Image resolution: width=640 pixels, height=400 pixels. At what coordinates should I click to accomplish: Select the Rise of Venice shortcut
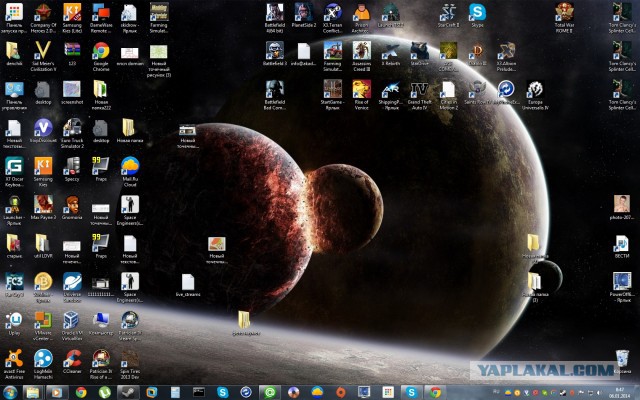(362, 95)
